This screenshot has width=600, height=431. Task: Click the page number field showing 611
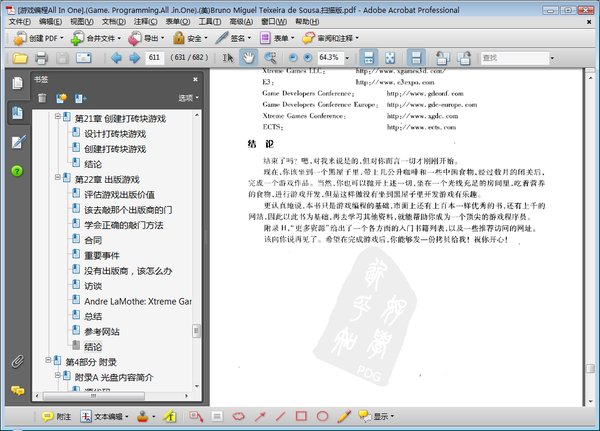click(155, 58)
